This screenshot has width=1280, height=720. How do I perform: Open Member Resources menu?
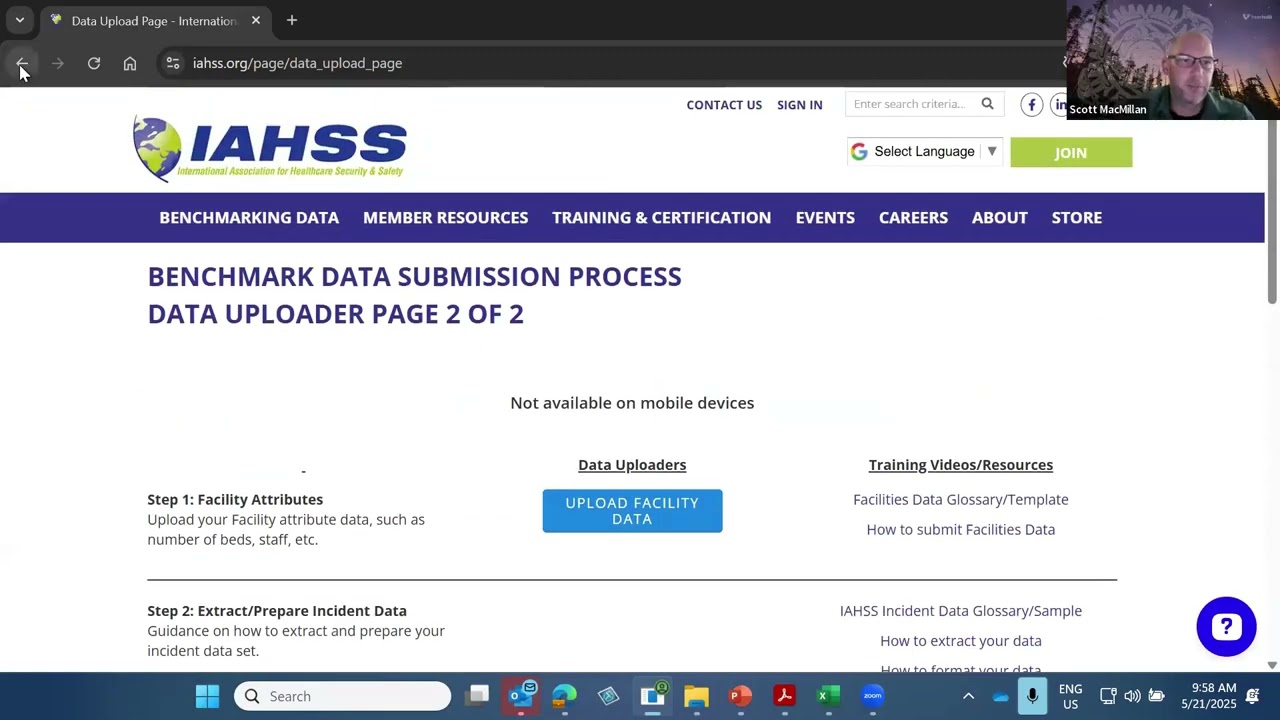pos(445,217)
